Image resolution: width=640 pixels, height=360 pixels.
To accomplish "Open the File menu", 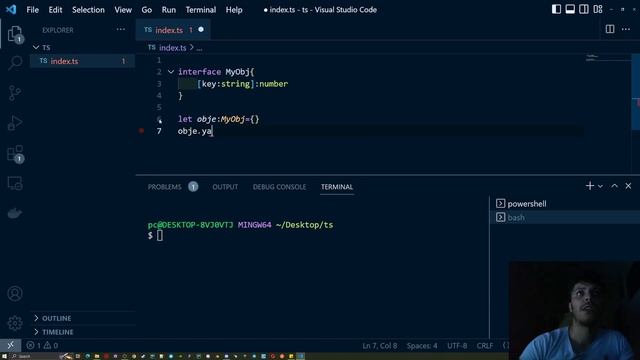I will [32, 9].
